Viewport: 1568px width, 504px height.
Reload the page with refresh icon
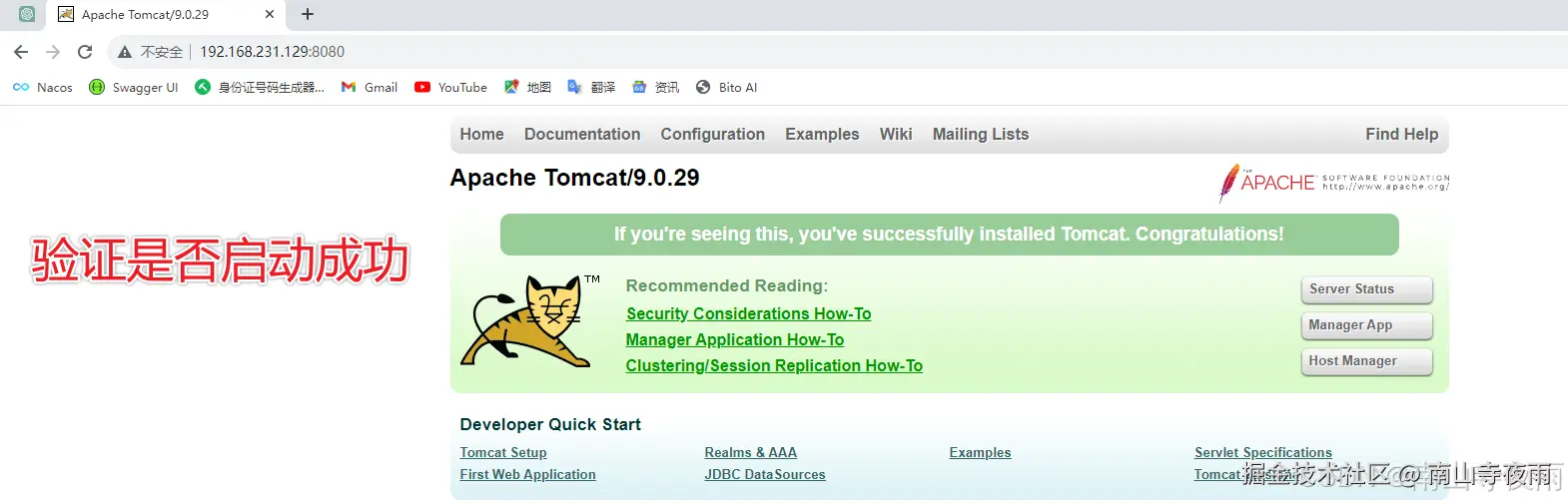tap(85, 52)
